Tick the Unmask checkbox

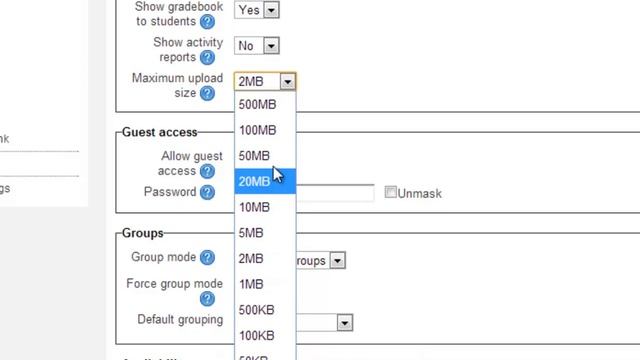(391, 192)
